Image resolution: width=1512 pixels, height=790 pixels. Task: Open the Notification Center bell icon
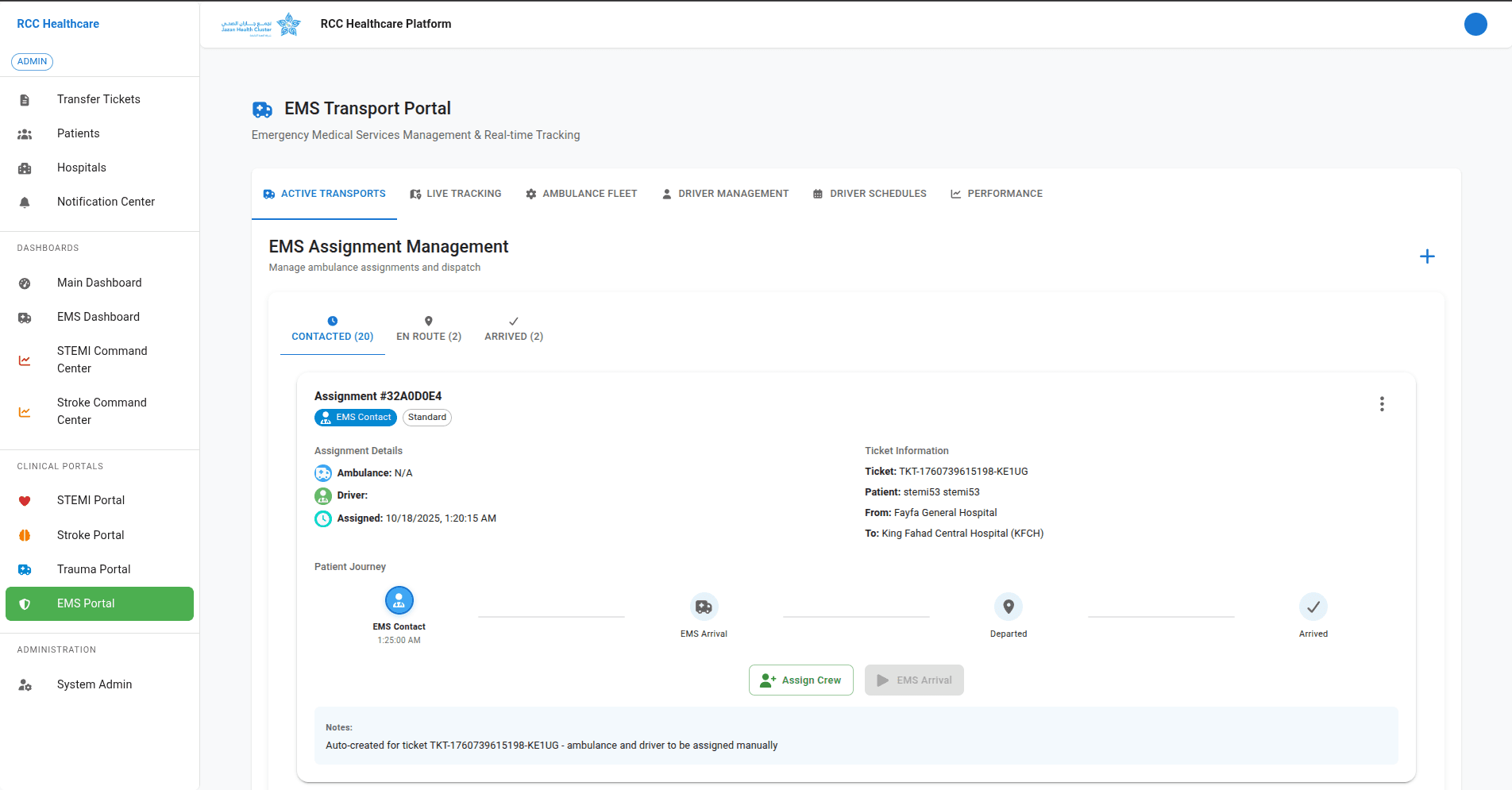(x=25, y=202)
